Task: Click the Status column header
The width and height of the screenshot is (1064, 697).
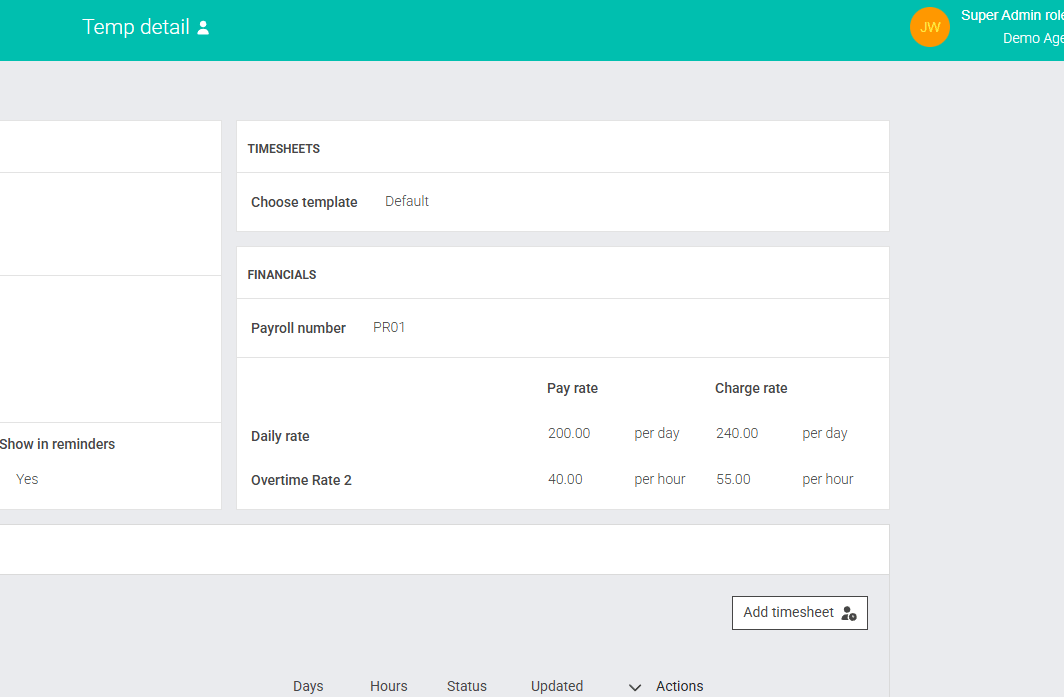Action: pyautogui.click(x=466, y=686)
